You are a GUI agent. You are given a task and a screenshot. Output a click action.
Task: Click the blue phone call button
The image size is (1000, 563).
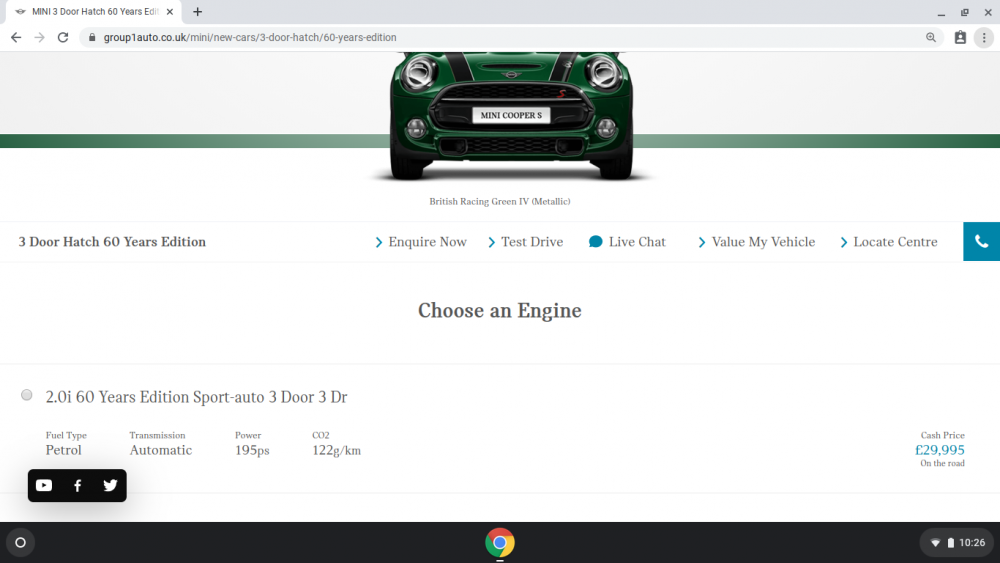click(982, 242)
